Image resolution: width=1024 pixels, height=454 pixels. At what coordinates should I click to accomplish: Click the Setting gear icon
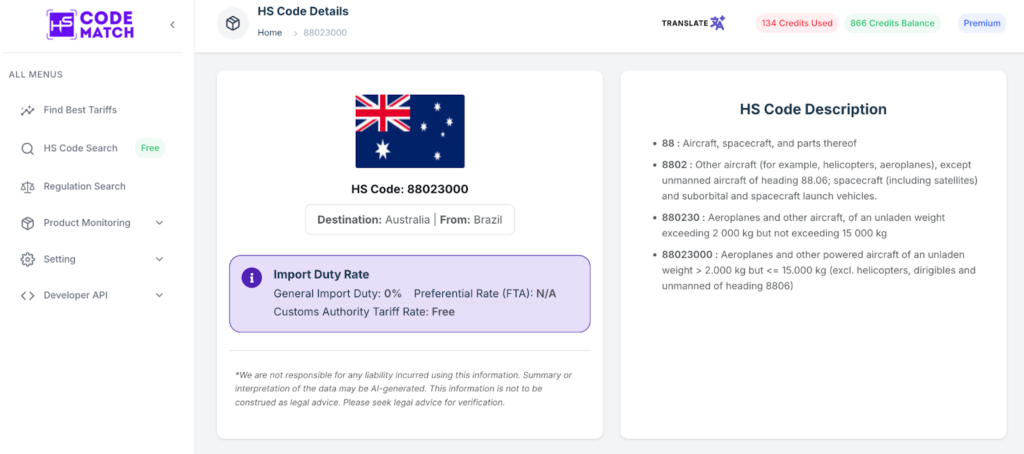[27, 259]
